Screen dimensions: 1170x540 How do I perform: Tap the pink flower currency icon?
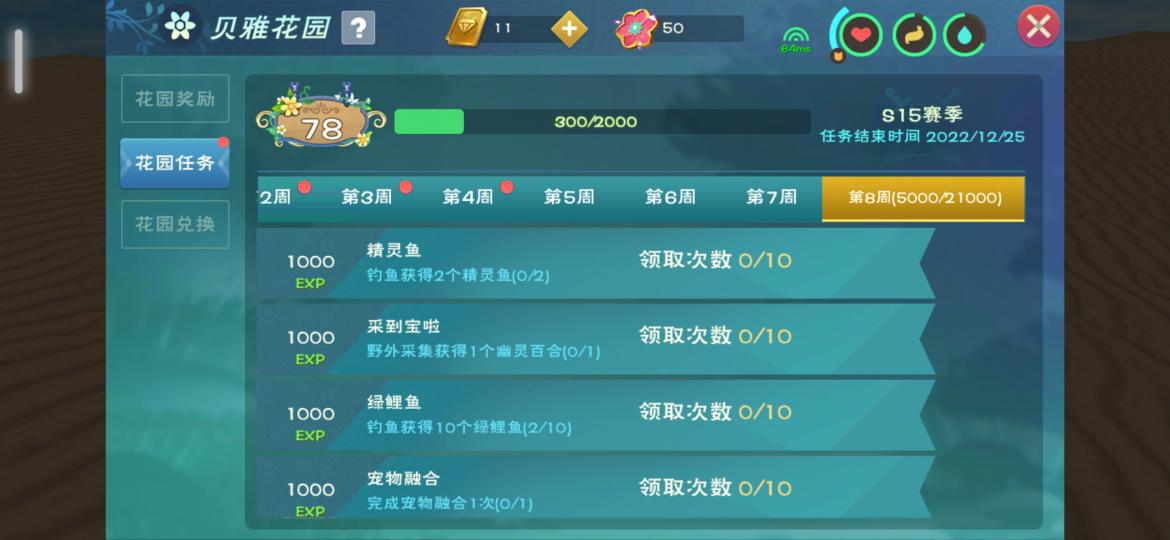[636, 28]
